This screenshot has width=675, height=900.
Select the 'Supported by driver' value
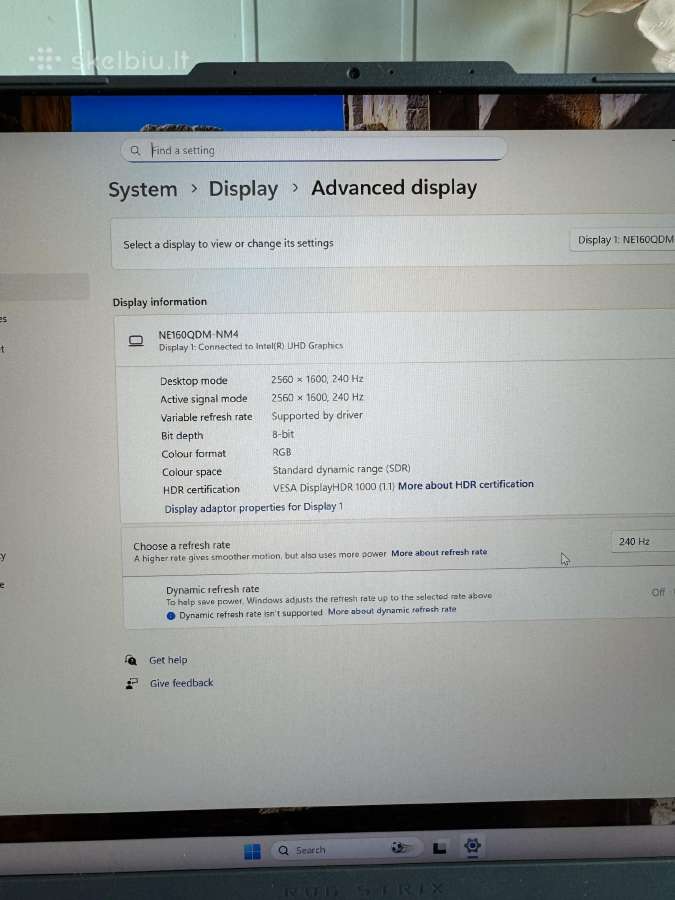pos(317,415)
